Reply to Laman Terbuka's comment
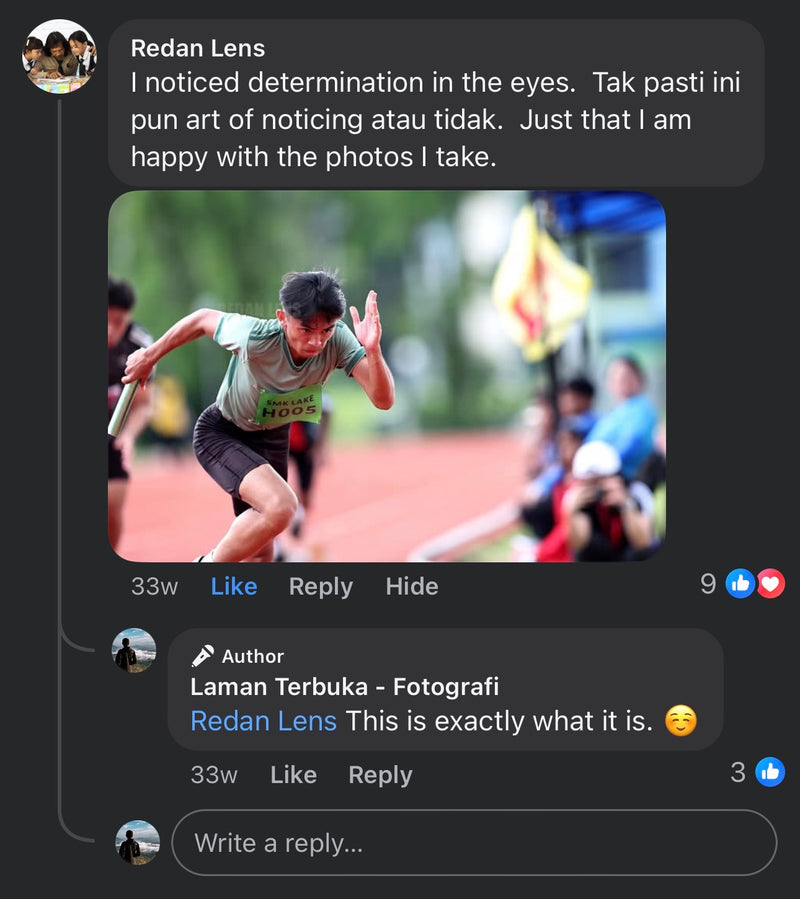This screenshot has height=899, width=800. 380,775
